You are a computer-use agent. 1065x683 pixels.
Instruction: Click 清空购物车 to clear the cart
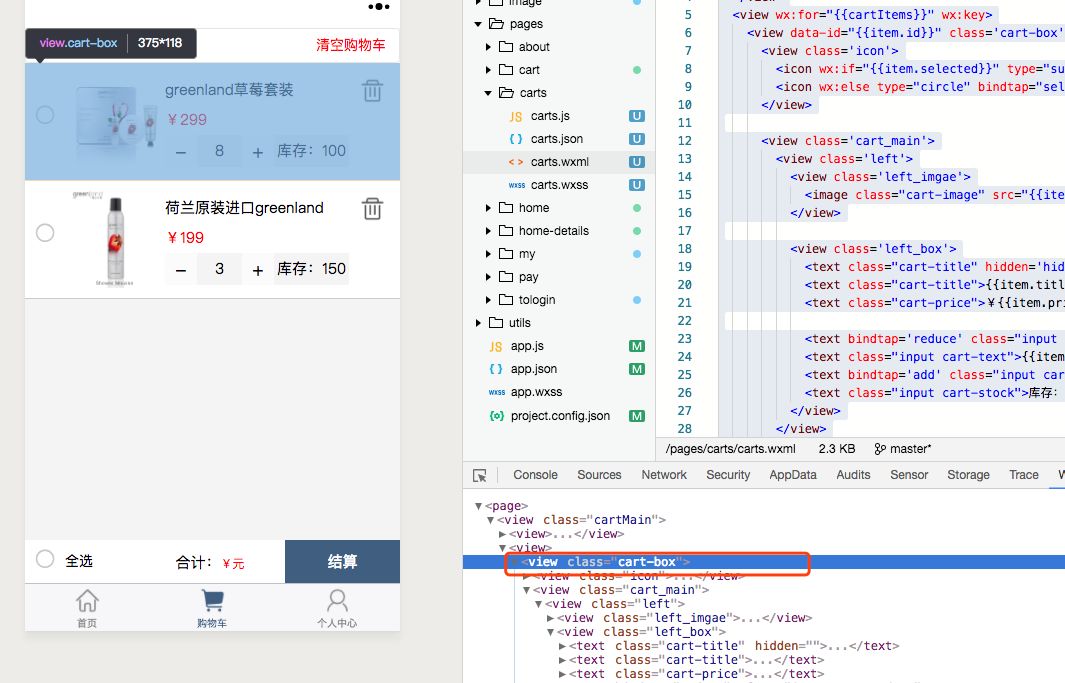350,45
